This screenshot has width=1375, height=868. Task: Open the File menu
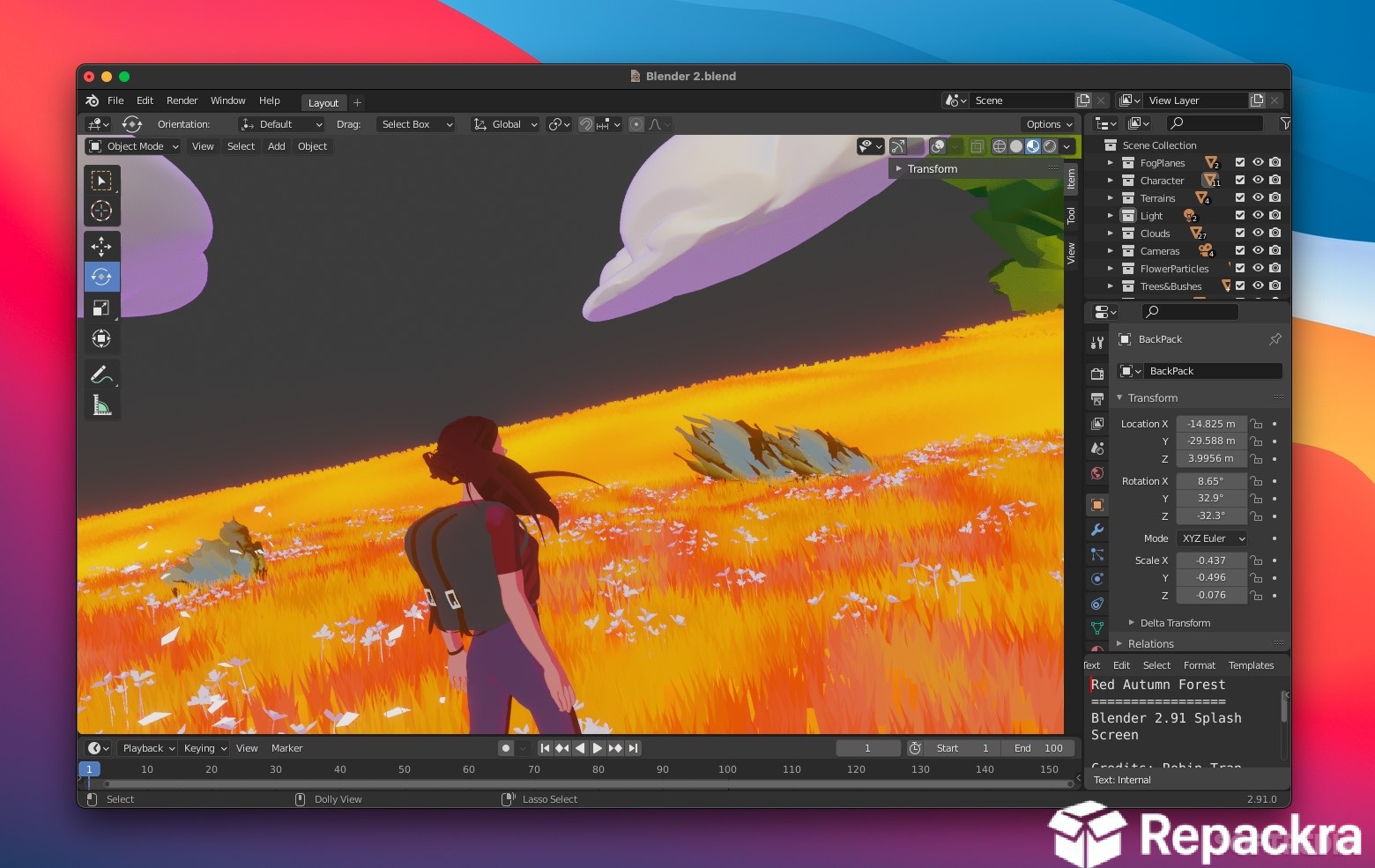(115, 100)
